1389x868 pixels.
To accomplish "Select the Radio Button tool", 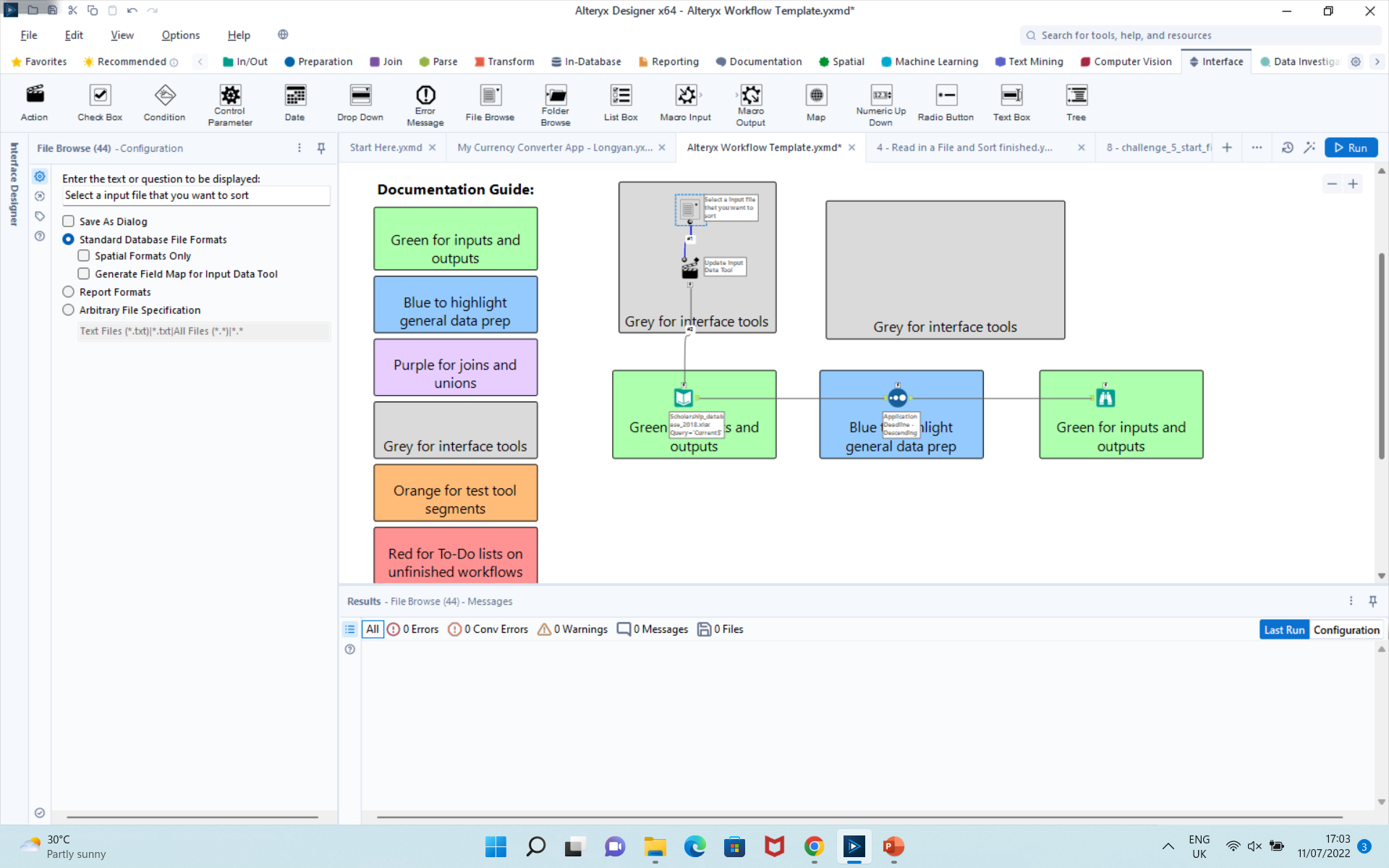I will [946, 103].
